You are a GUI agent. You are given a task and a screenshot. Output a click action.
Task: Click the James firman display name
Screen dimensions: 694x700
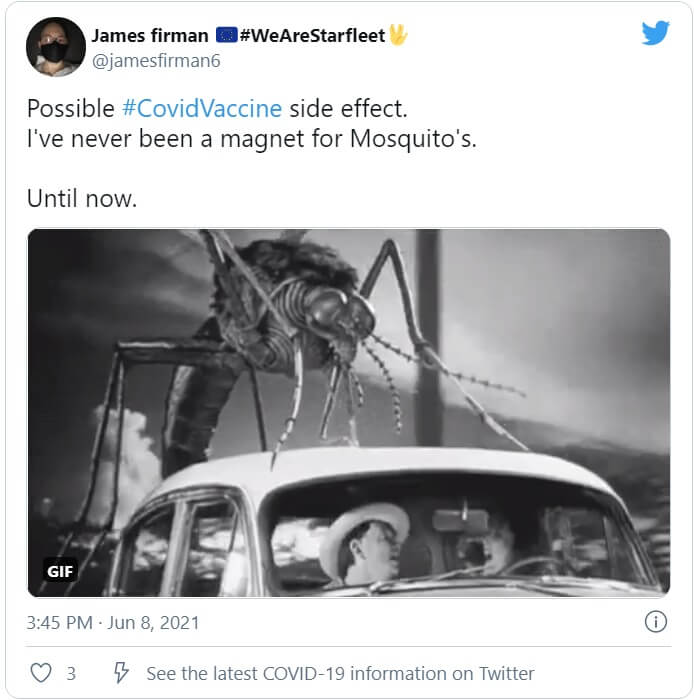point(150,36)
